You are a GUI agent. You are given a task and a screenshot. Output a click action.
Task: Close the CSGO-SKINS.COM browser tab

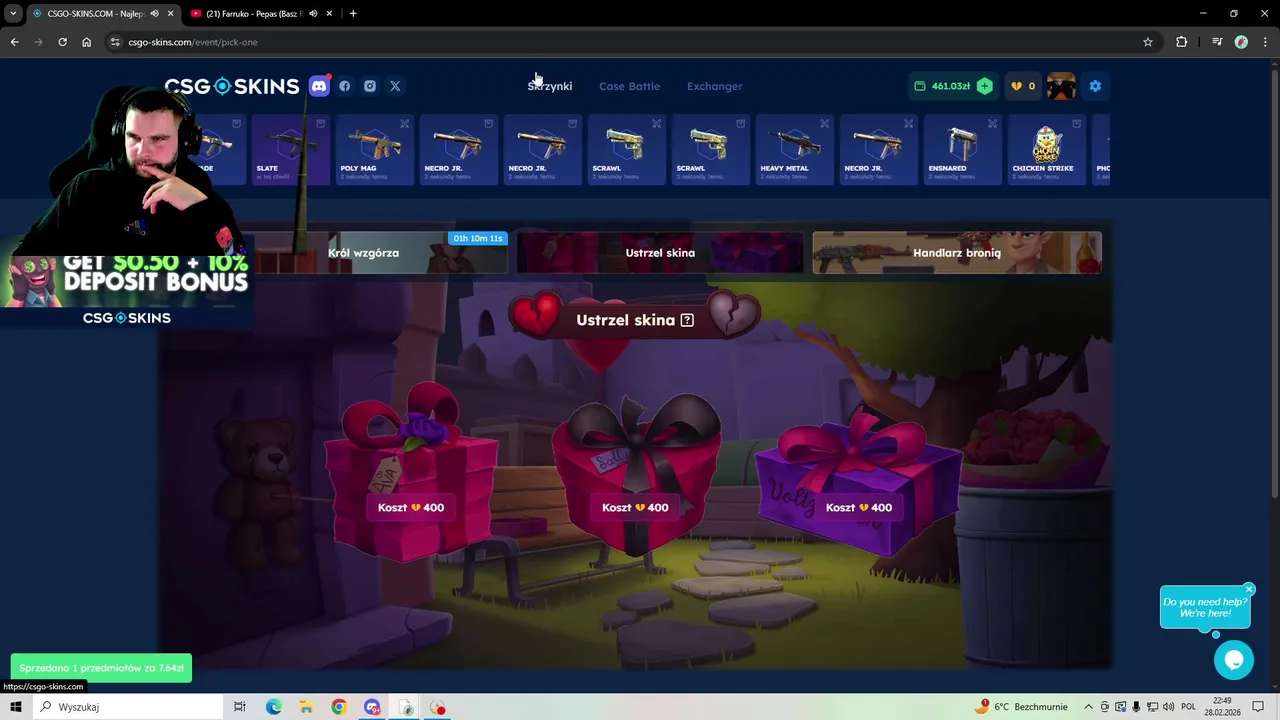[x=171, y=14]
